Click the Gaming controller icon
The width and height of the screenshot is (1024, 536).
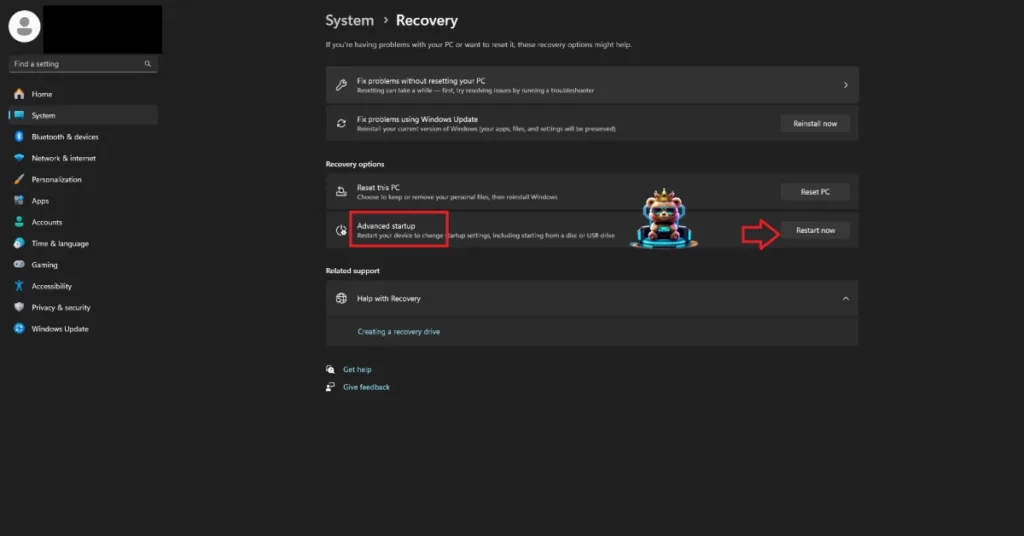[19, 264]
